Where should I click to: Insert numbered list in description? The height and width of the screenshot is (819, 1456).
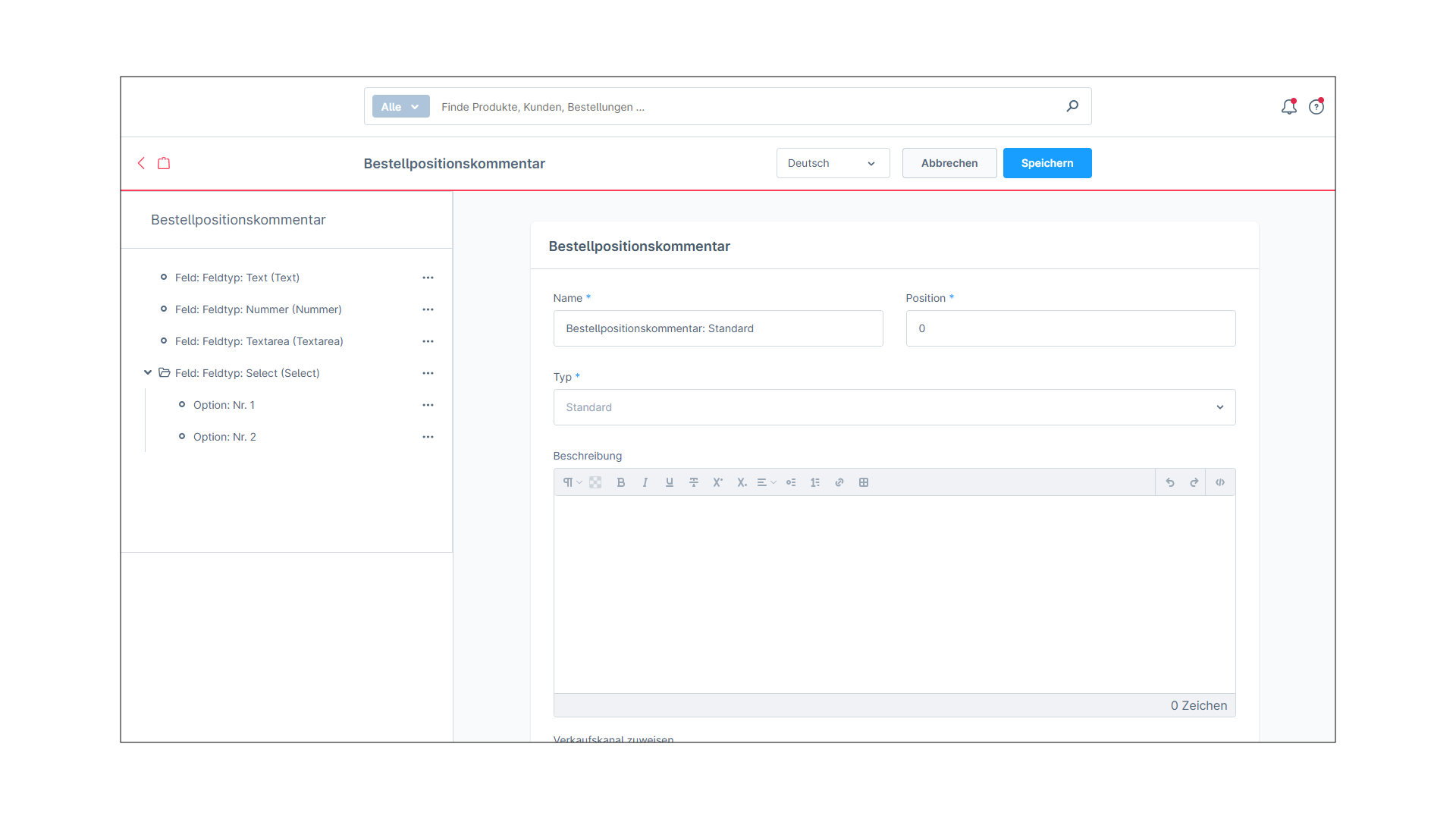(x=815, y=482)
